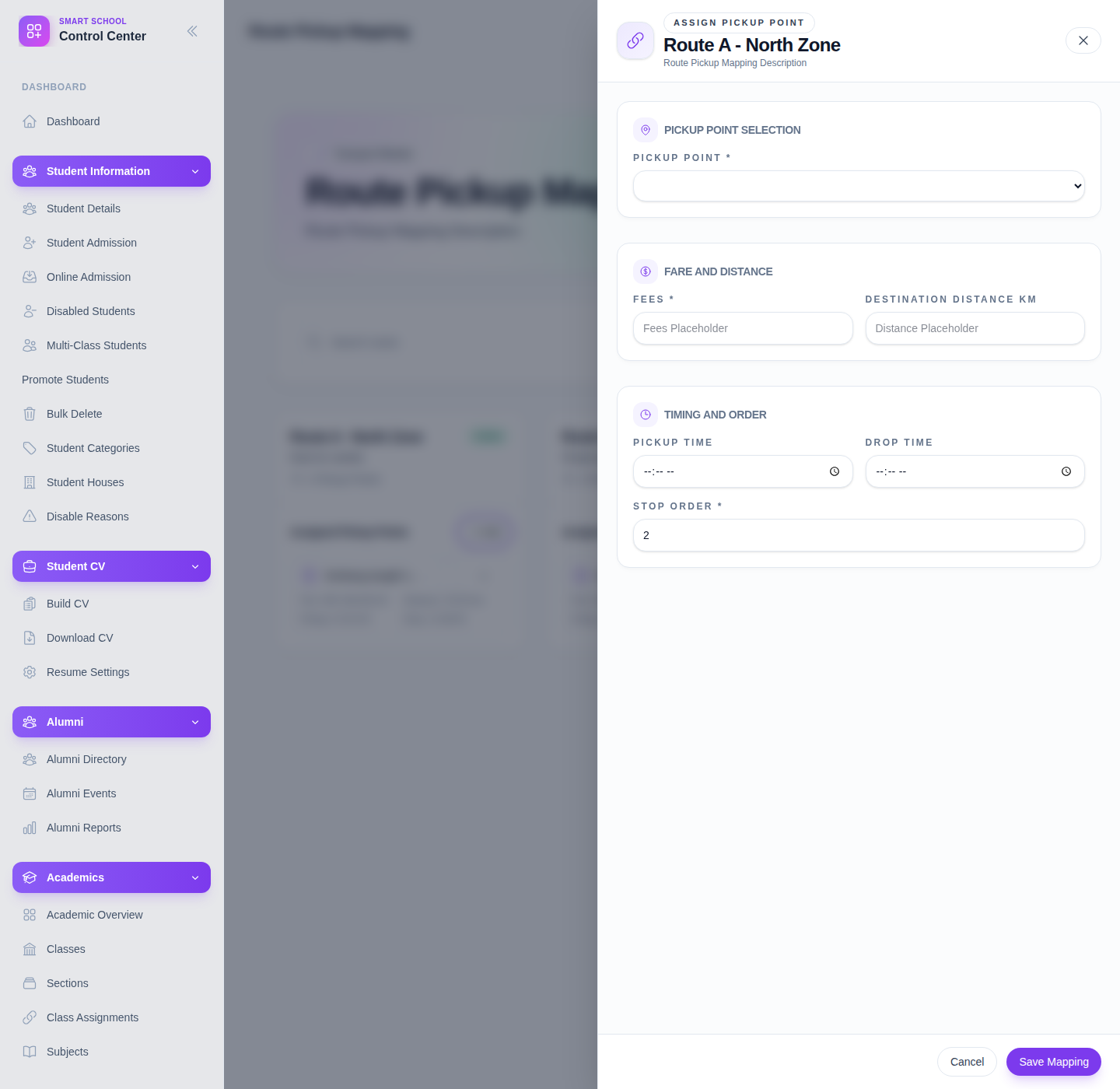Open Class Assignments page

point(111,1017)
